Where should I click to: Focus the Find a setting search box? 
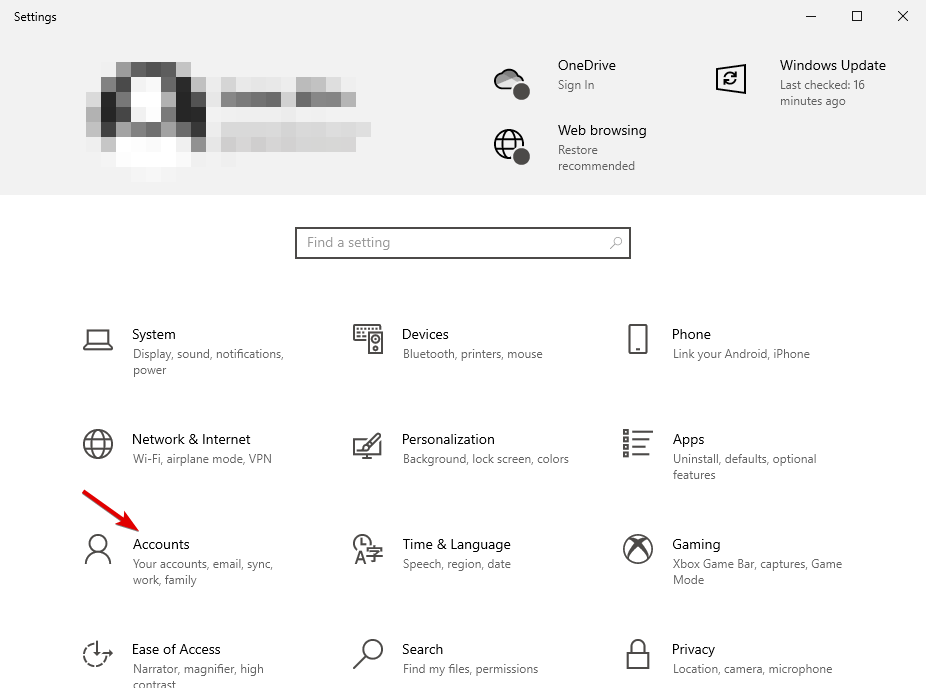coord(463,243)
